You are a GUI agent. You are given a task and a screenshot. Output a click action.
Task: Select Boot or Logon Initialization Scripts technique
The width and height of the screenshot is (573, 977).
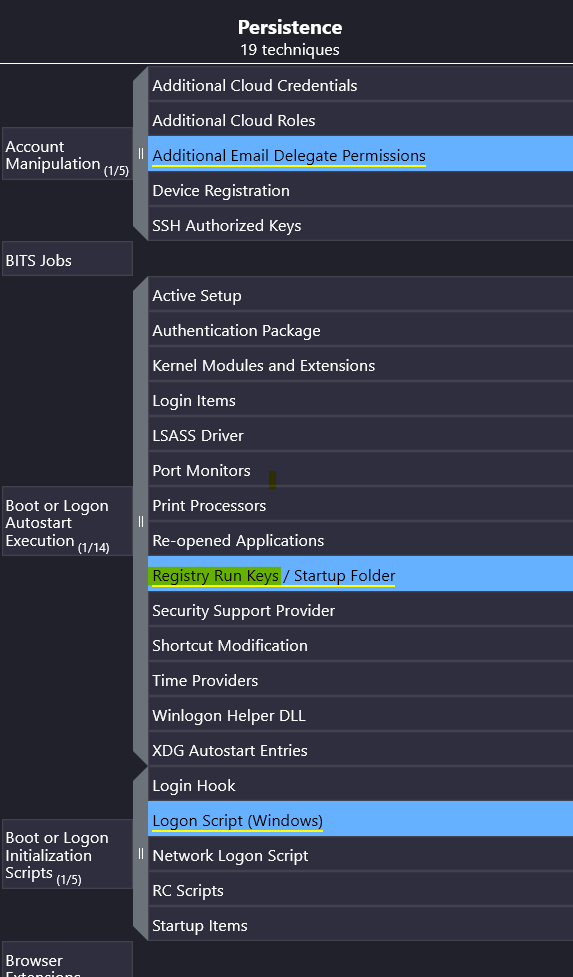[67, 854]
